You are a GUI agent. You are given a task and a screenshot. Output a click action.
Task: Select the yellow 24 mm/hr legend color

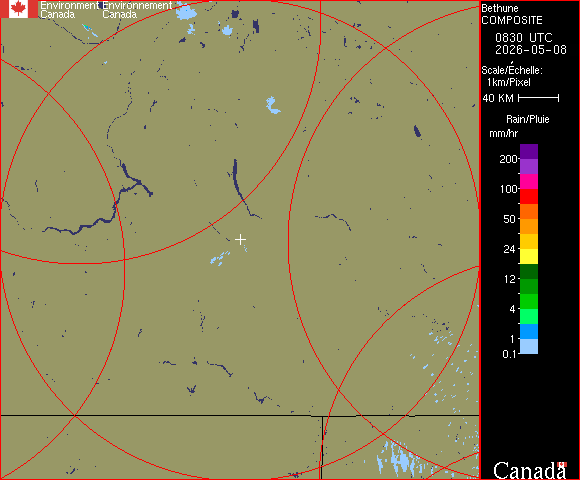[x=529, y=256]
